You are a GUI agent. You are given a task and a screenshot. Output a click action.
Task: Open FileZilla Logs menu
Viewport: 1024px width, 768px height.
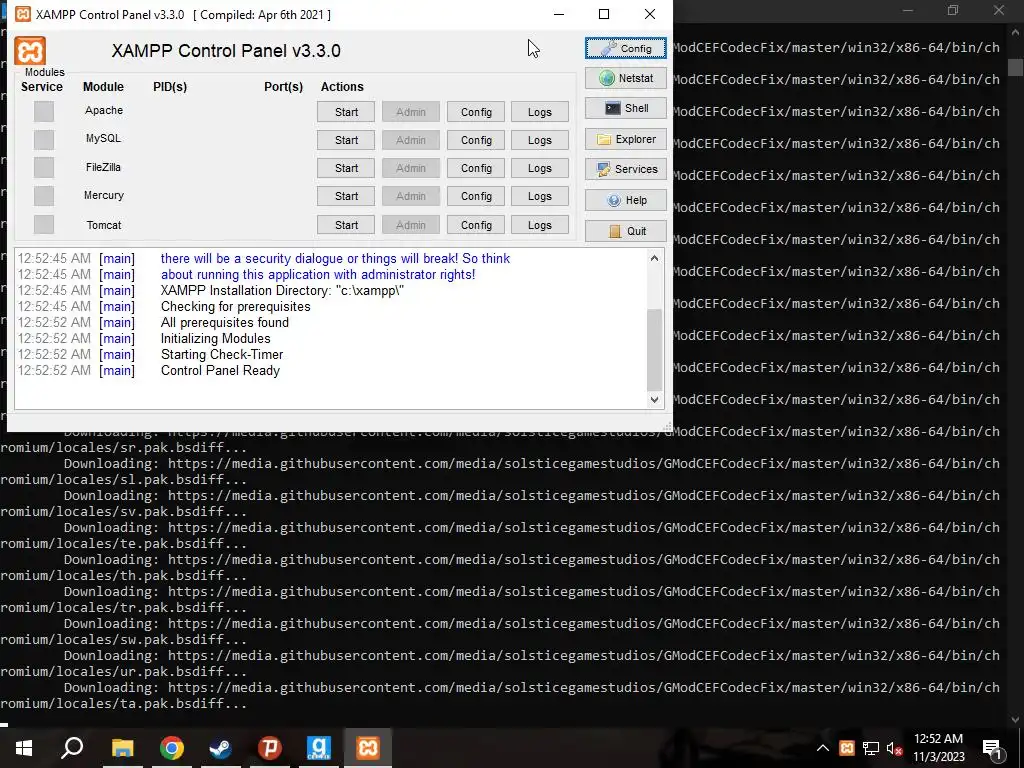click(539, 168)
